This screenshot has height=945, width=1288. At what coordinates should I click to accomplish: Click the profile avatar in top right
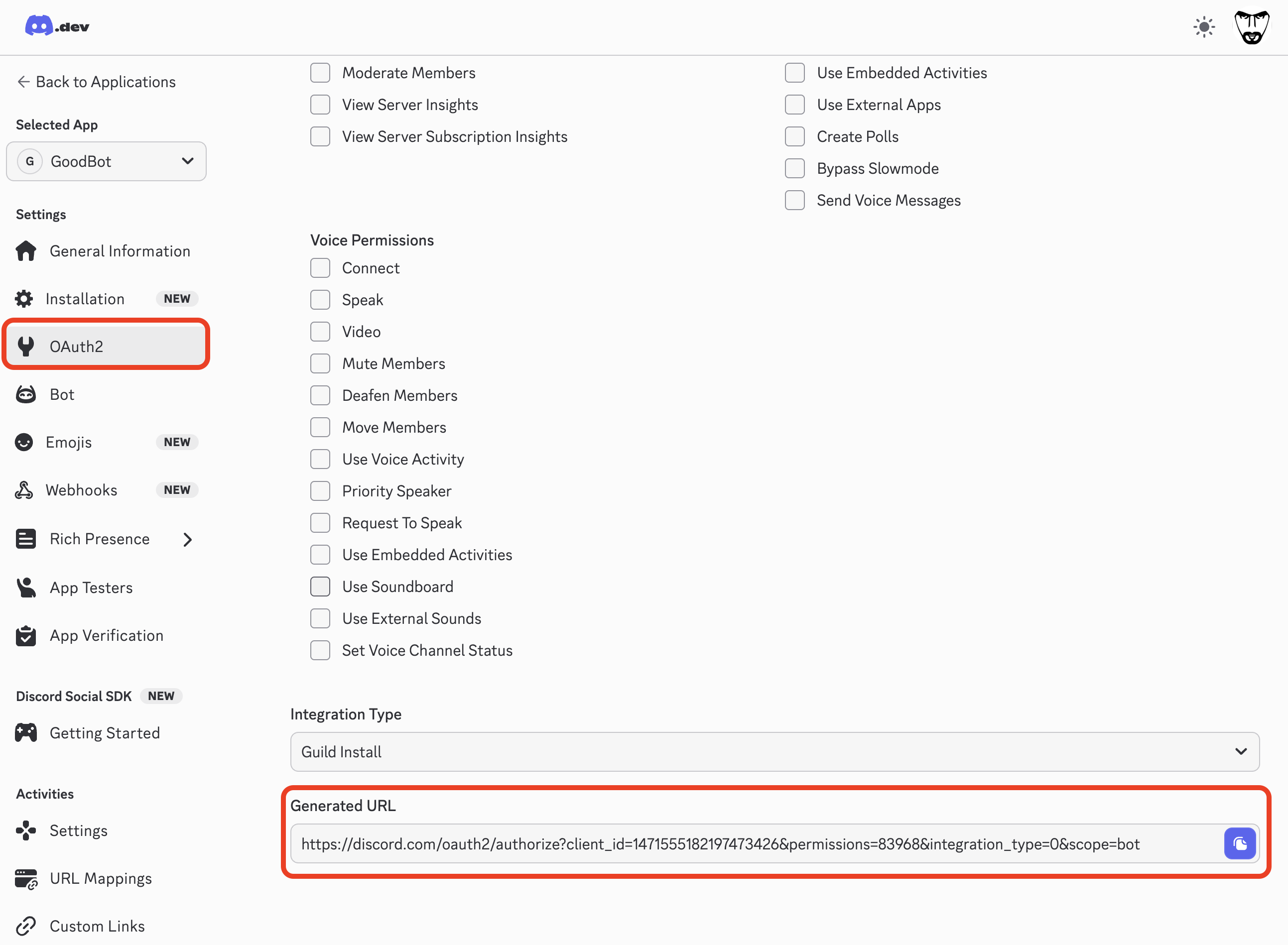1251,26
